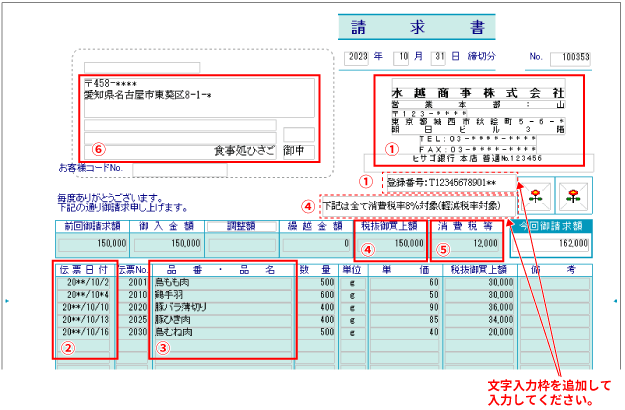625x410 pixels.
Task: Select the company name 水越商事株式会社
Action: point(478,92)
